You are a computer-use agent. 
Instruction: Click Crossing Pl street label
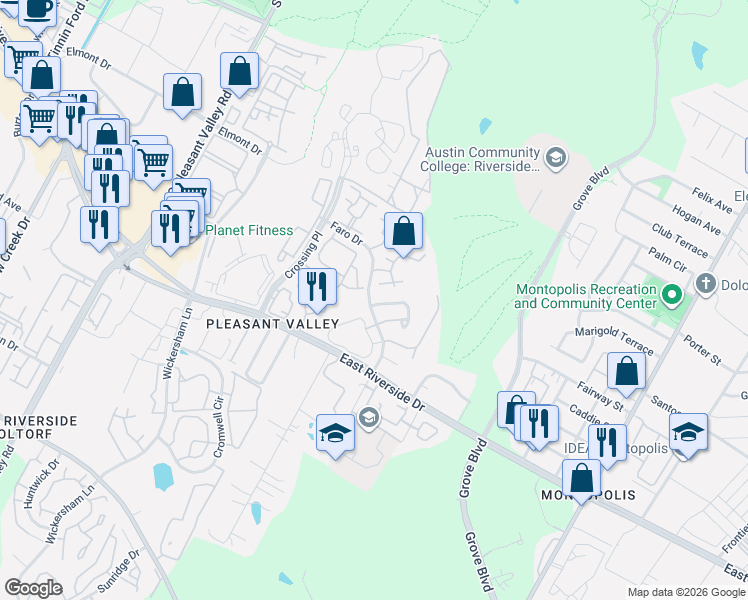click(x=303, y=255)
